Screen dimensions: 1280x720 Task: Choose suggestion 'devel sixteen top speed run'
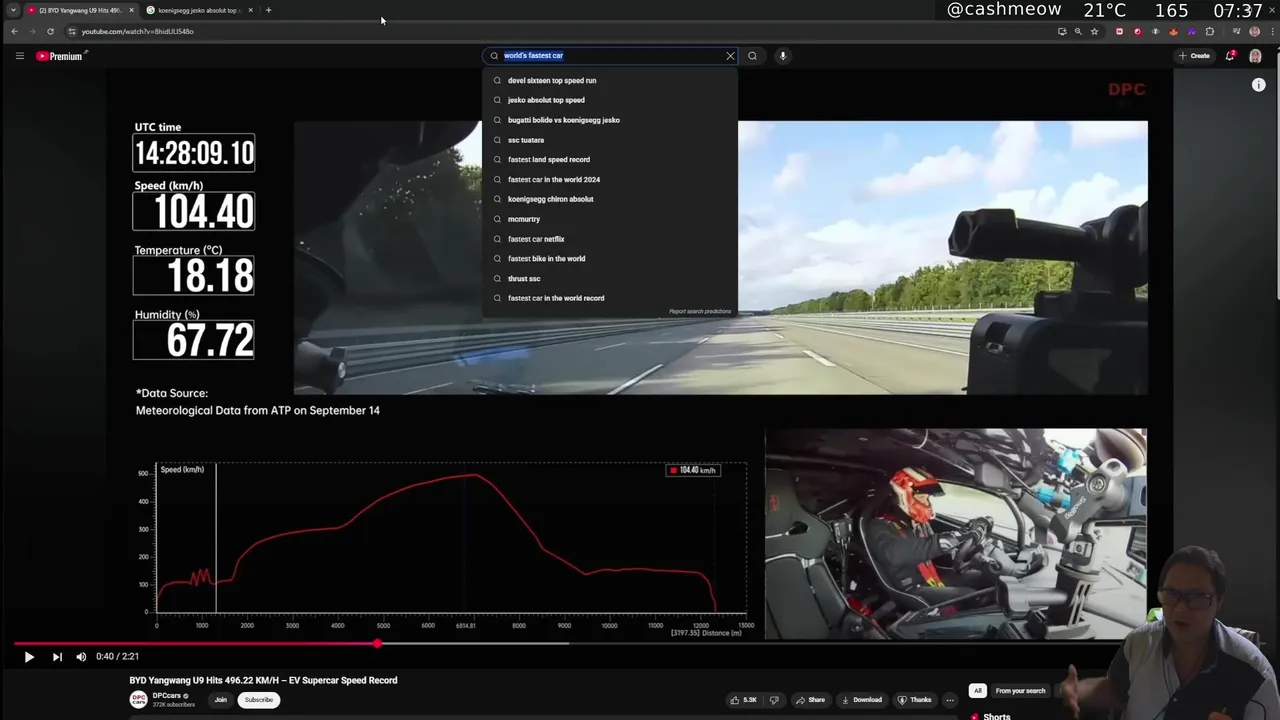[x=552, y=80]
